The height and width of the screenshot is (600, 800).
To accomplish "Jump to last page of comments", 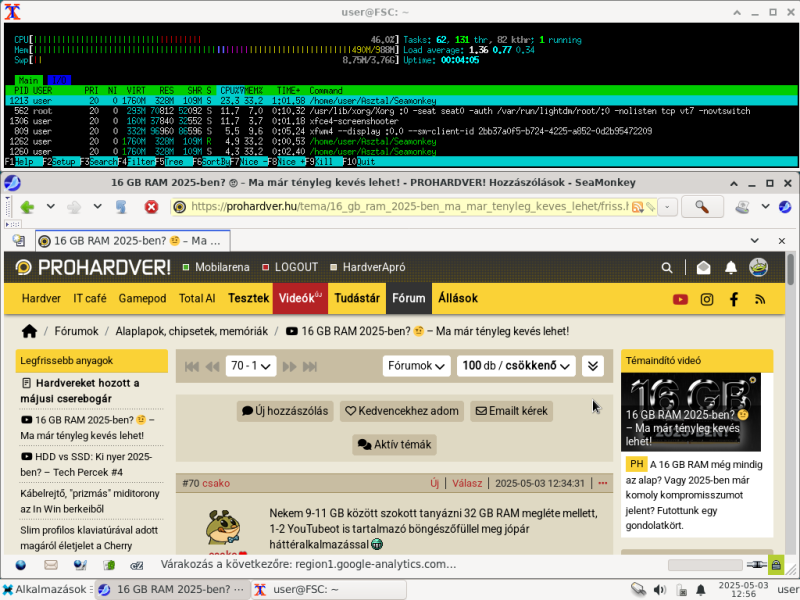I will [310, 366].
